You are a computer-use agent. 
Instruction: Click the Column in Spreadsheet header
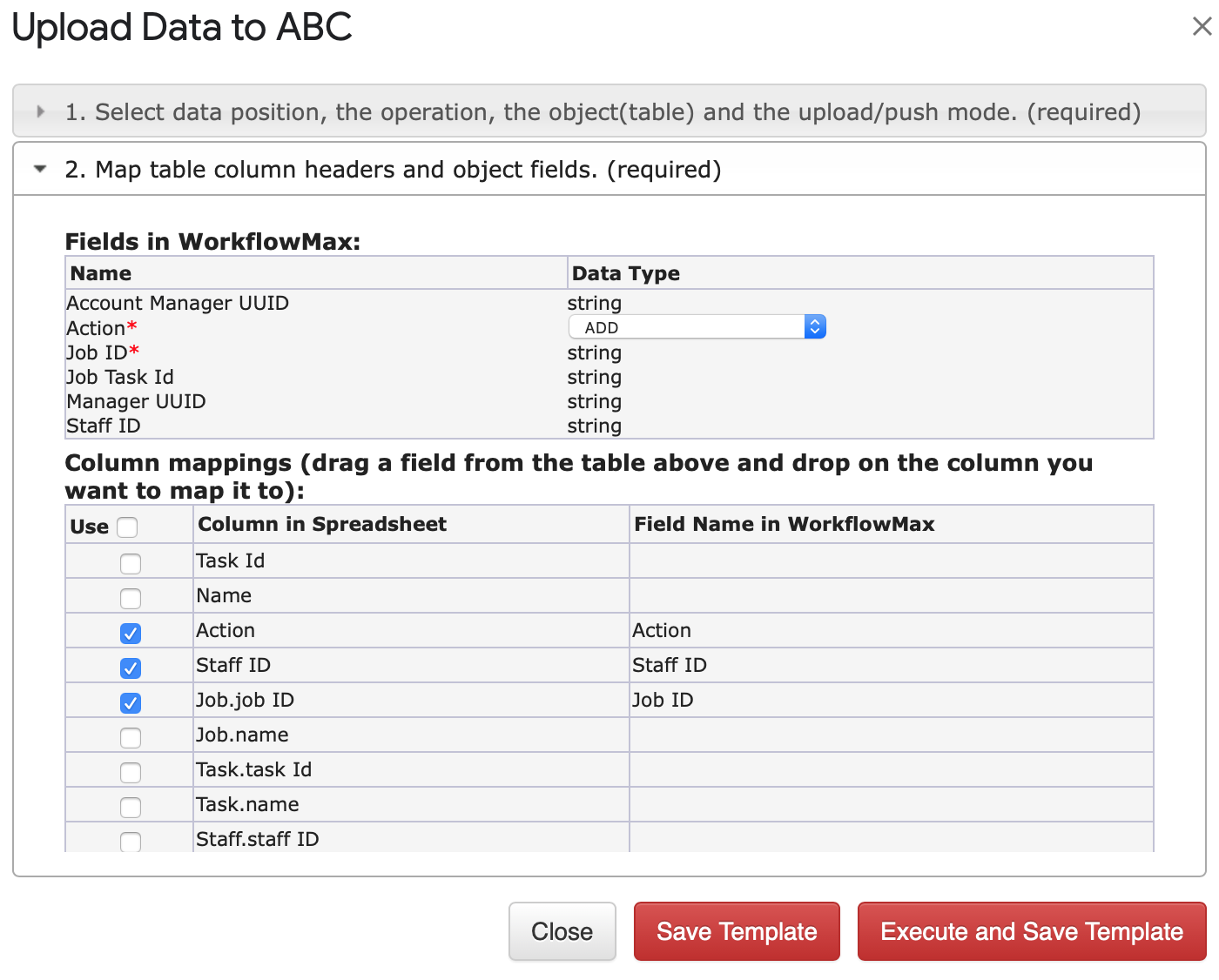pos(411,524)
